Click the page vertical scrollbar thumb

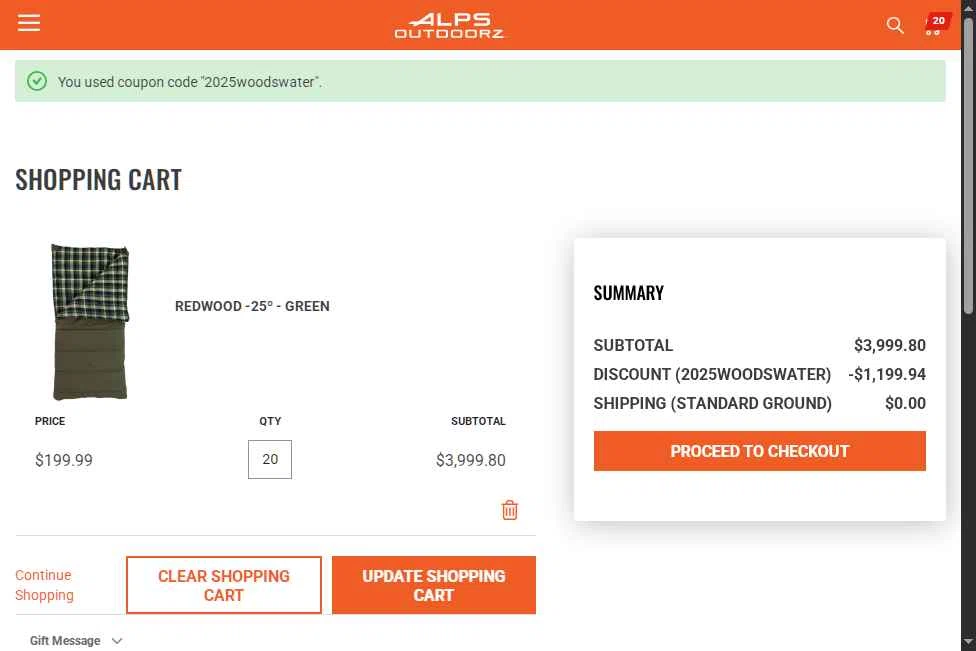(968, 165)
